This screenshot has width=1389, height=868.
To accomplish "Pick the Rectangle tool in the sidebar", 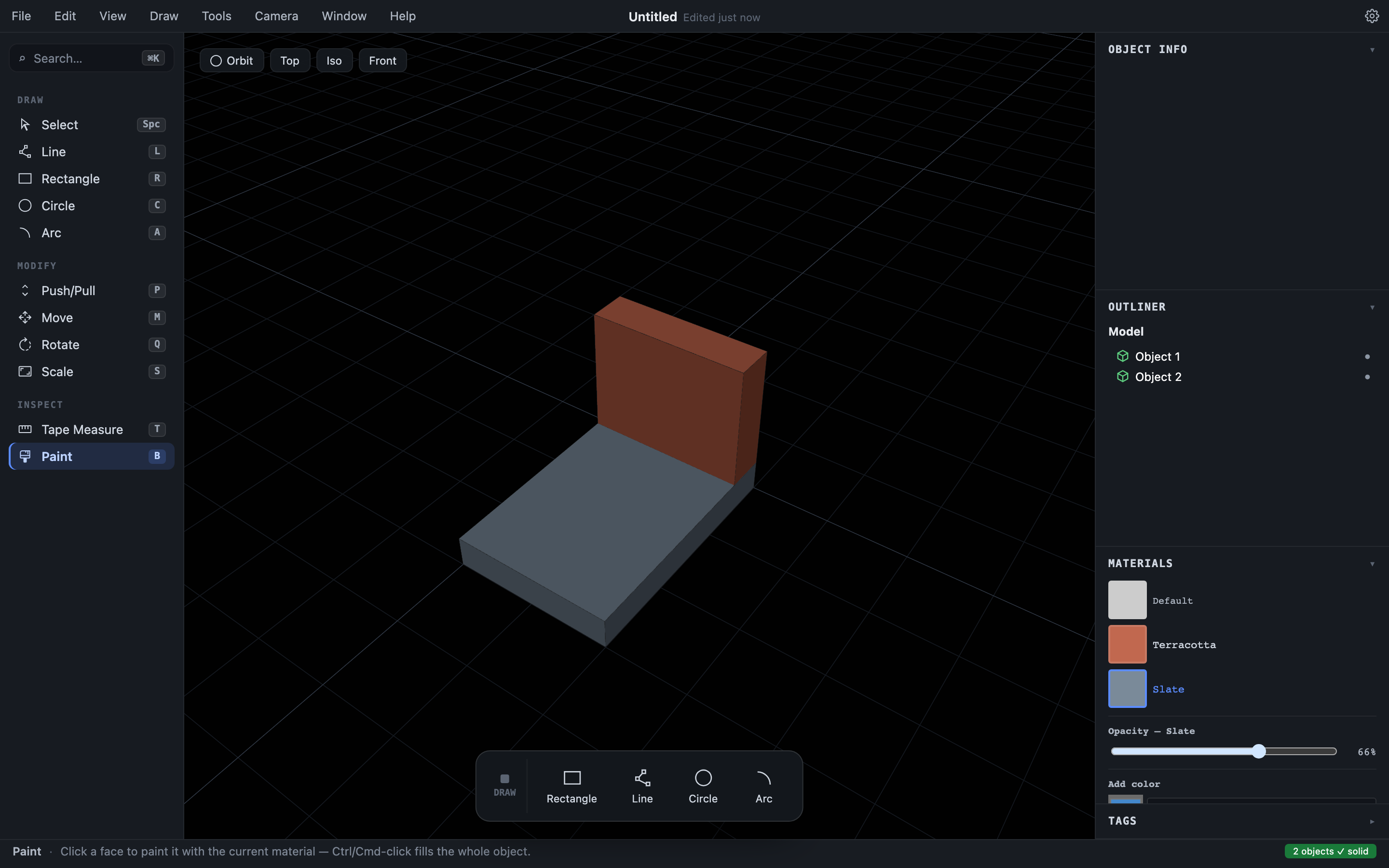I will pyautogui.click(x=92, y=178).
